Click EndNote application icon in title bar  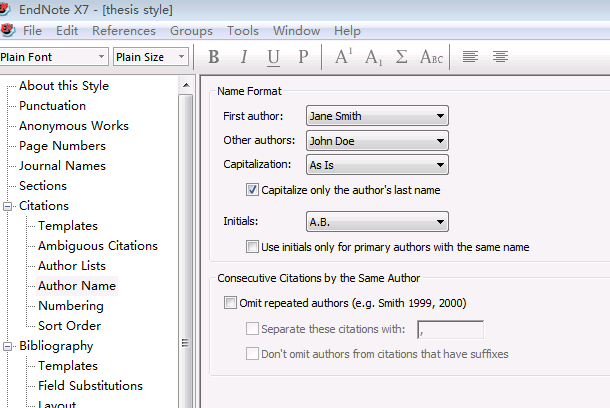(x=5, y=9)
